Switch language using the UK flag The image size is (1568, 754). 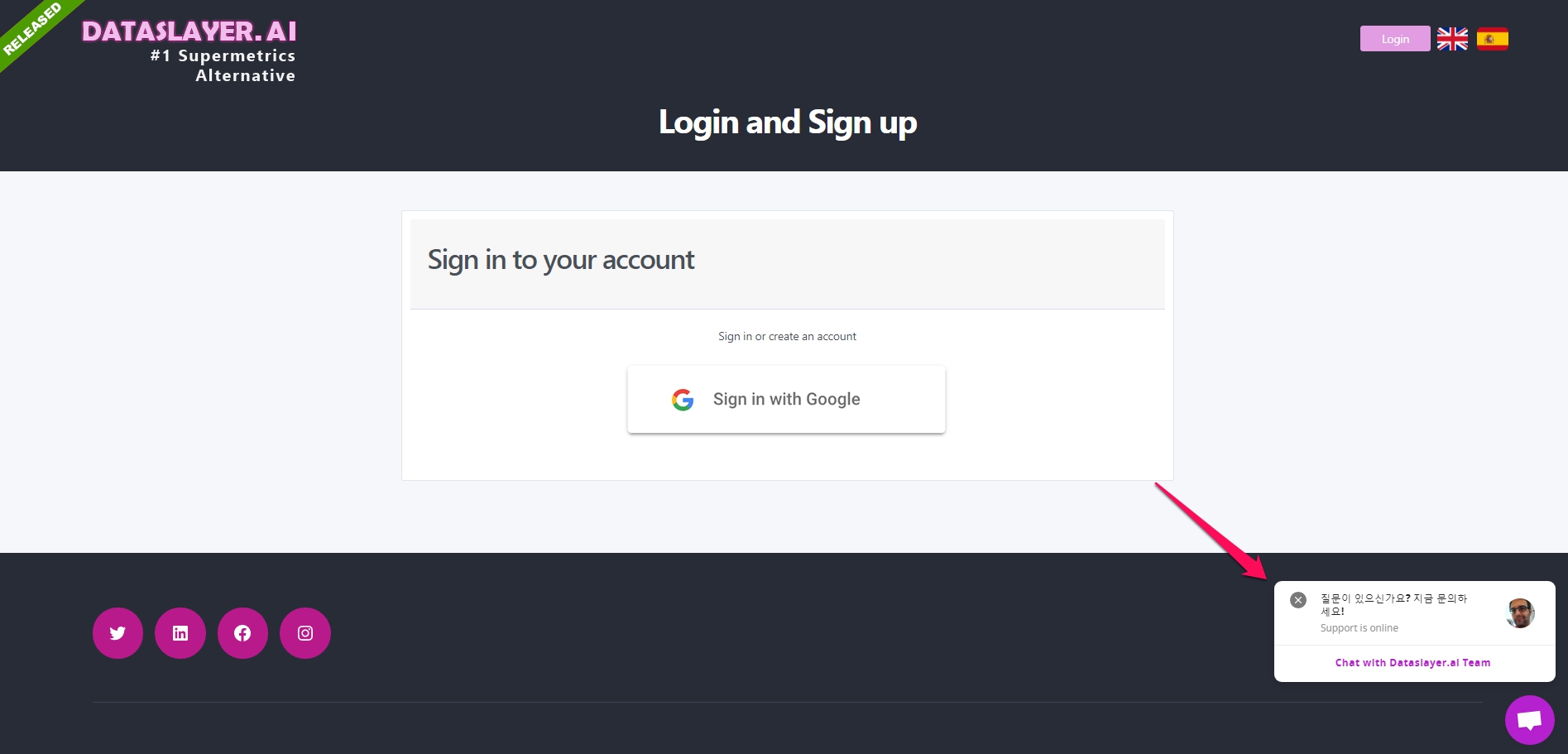tap(1452, 39)
